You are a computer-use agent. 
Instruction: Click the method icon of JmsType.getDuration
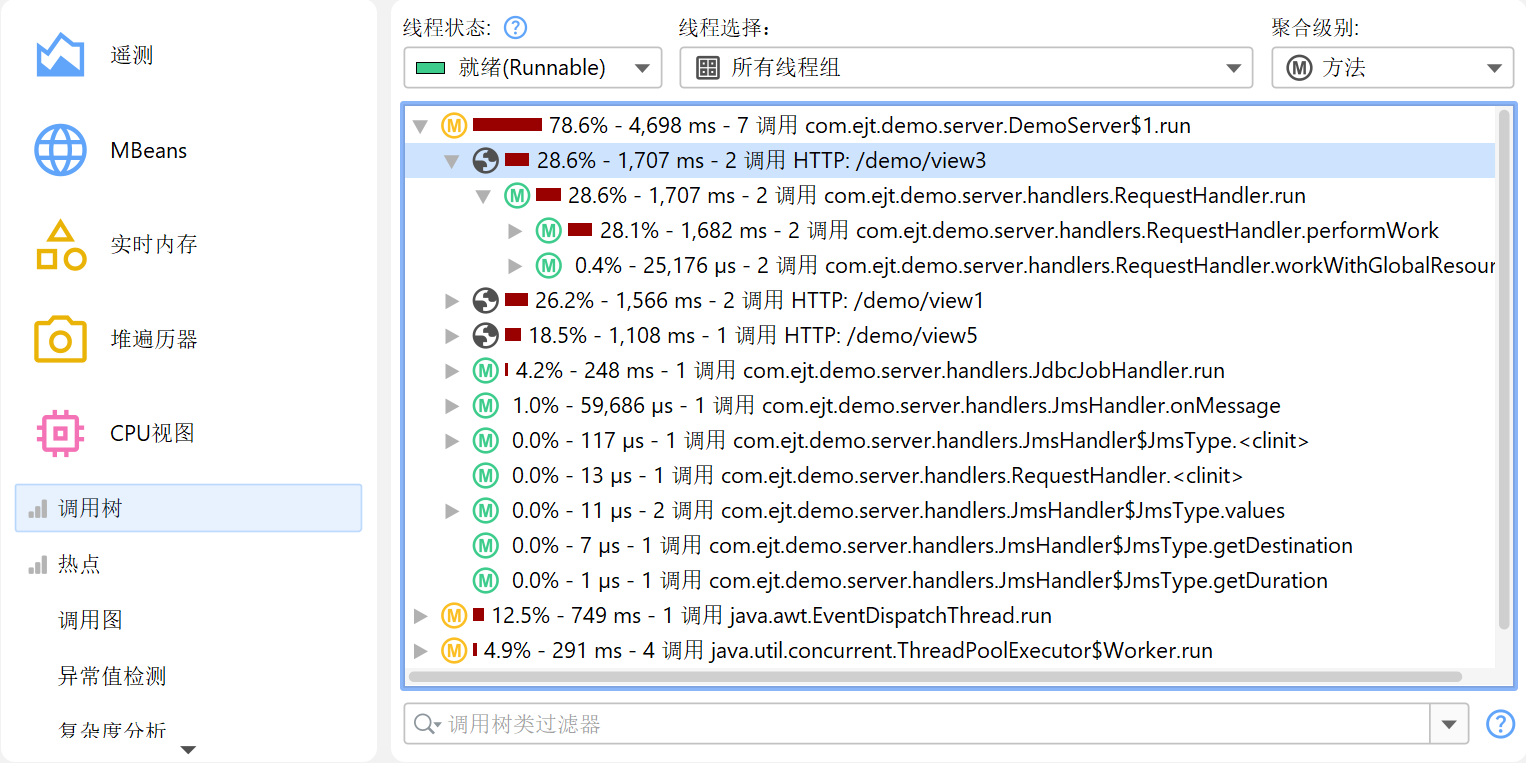click(x=486, y=581)
